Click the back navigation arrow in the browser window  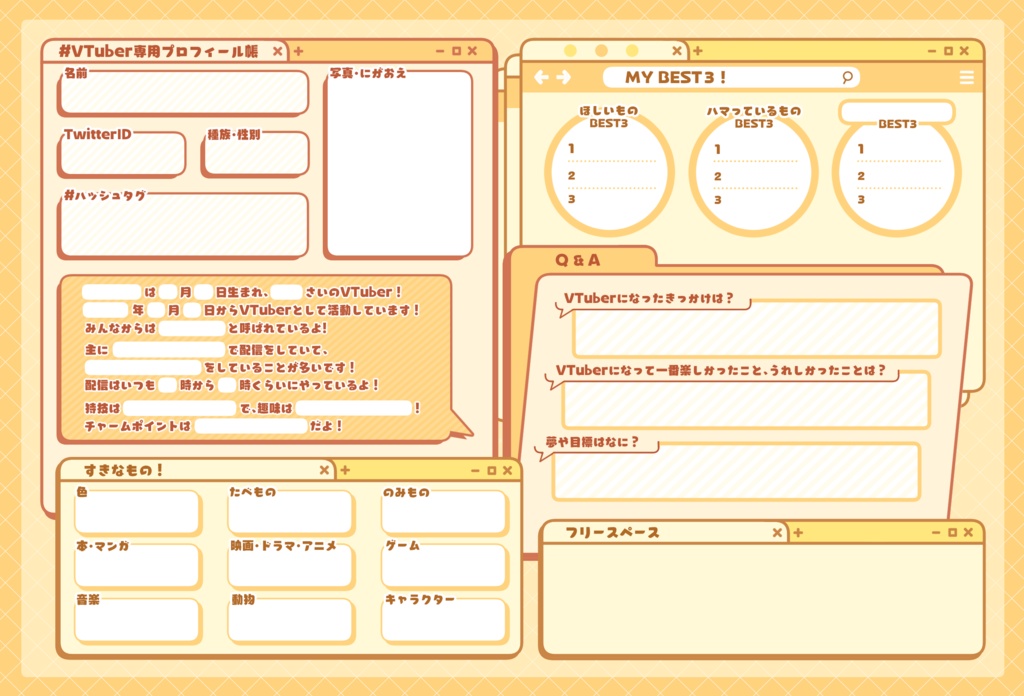[542, 77]
